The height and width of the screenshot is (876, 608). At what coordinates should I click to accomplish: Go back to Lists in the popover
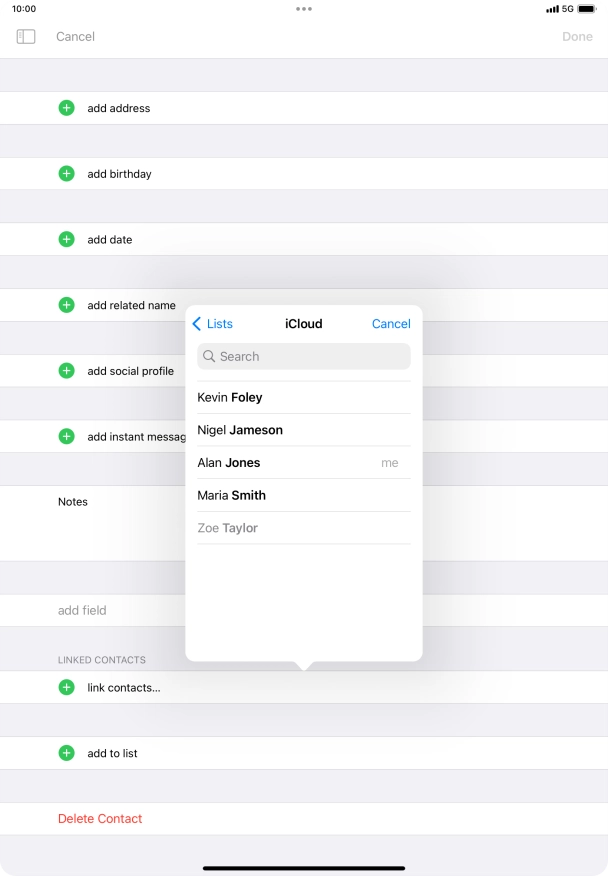tap(212, 324)
